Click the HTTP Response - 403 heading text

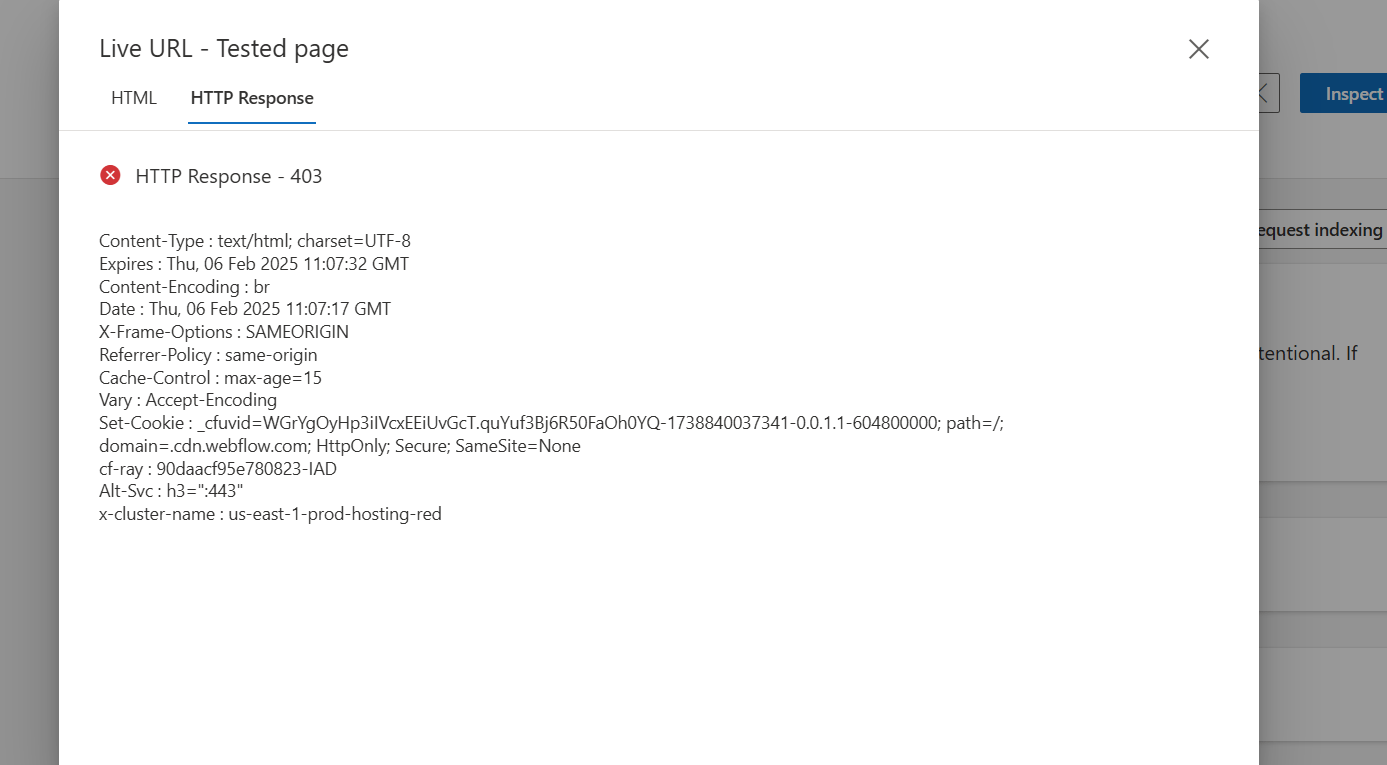point(229,176)
